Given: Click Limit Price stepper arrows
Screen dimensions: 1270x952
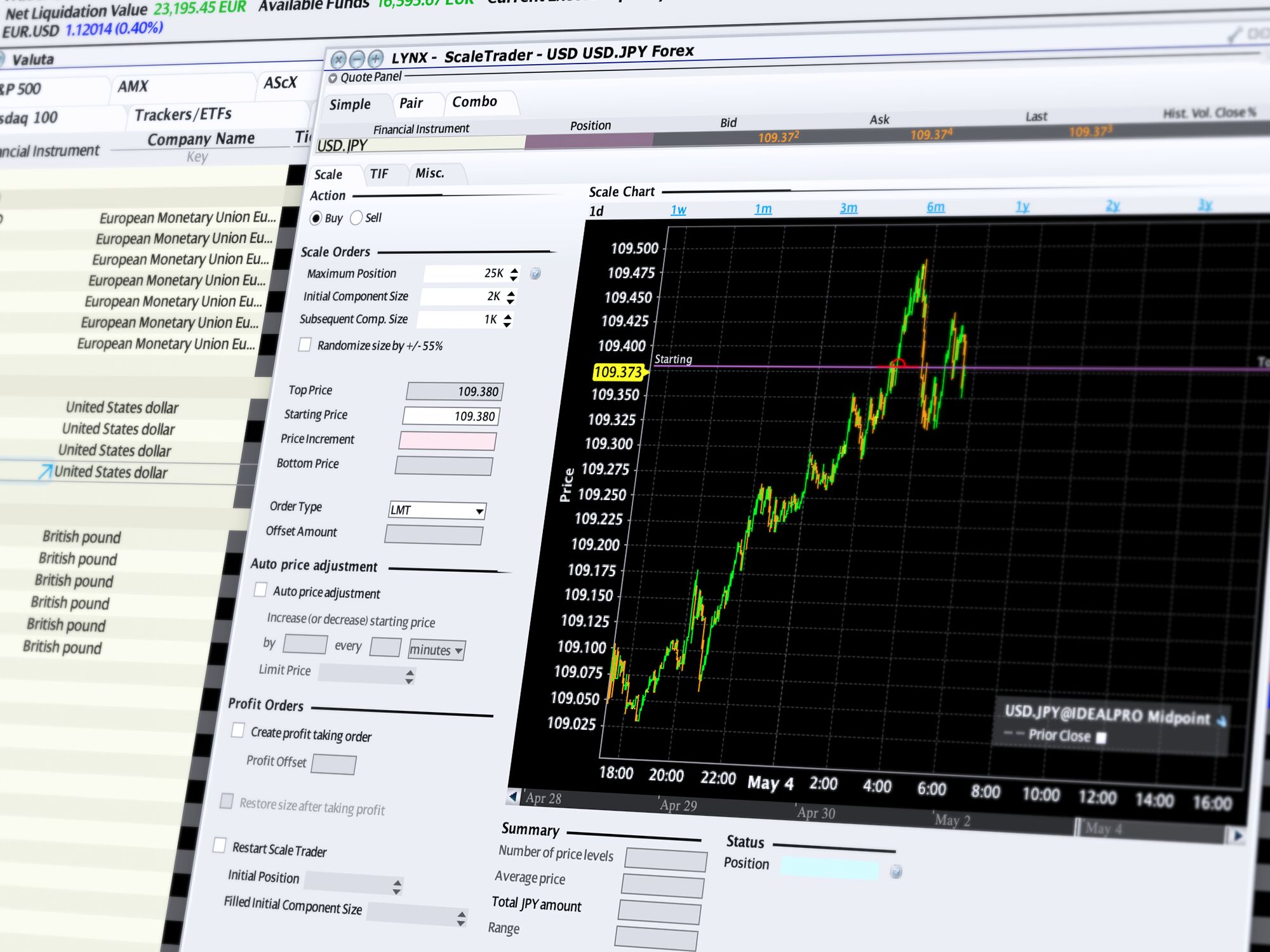Looking at the screenshot, I should 410,677.
